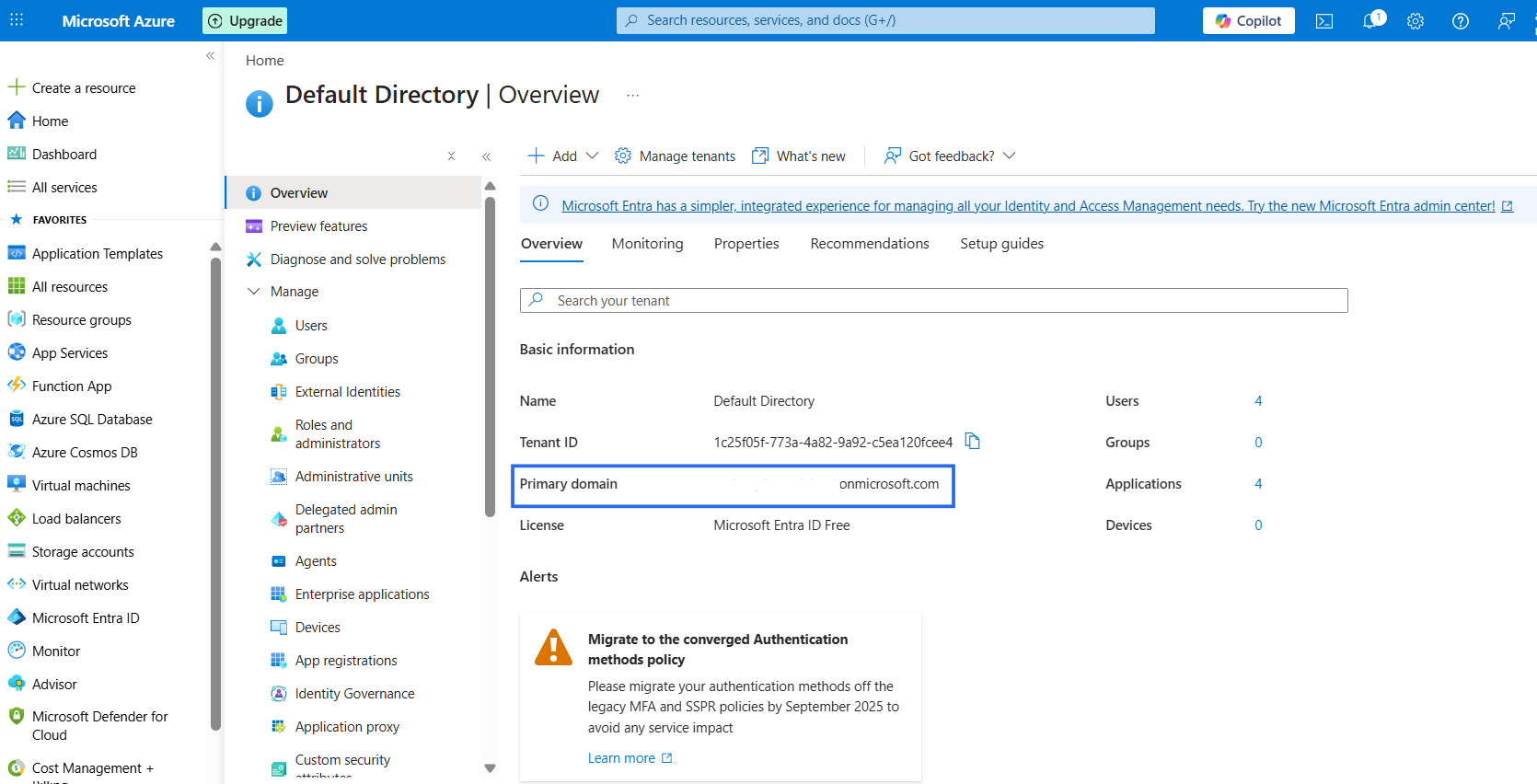The image size is (1537, 784).
Task: Switch to the Monitoring tab
Action: pos(648,244)
